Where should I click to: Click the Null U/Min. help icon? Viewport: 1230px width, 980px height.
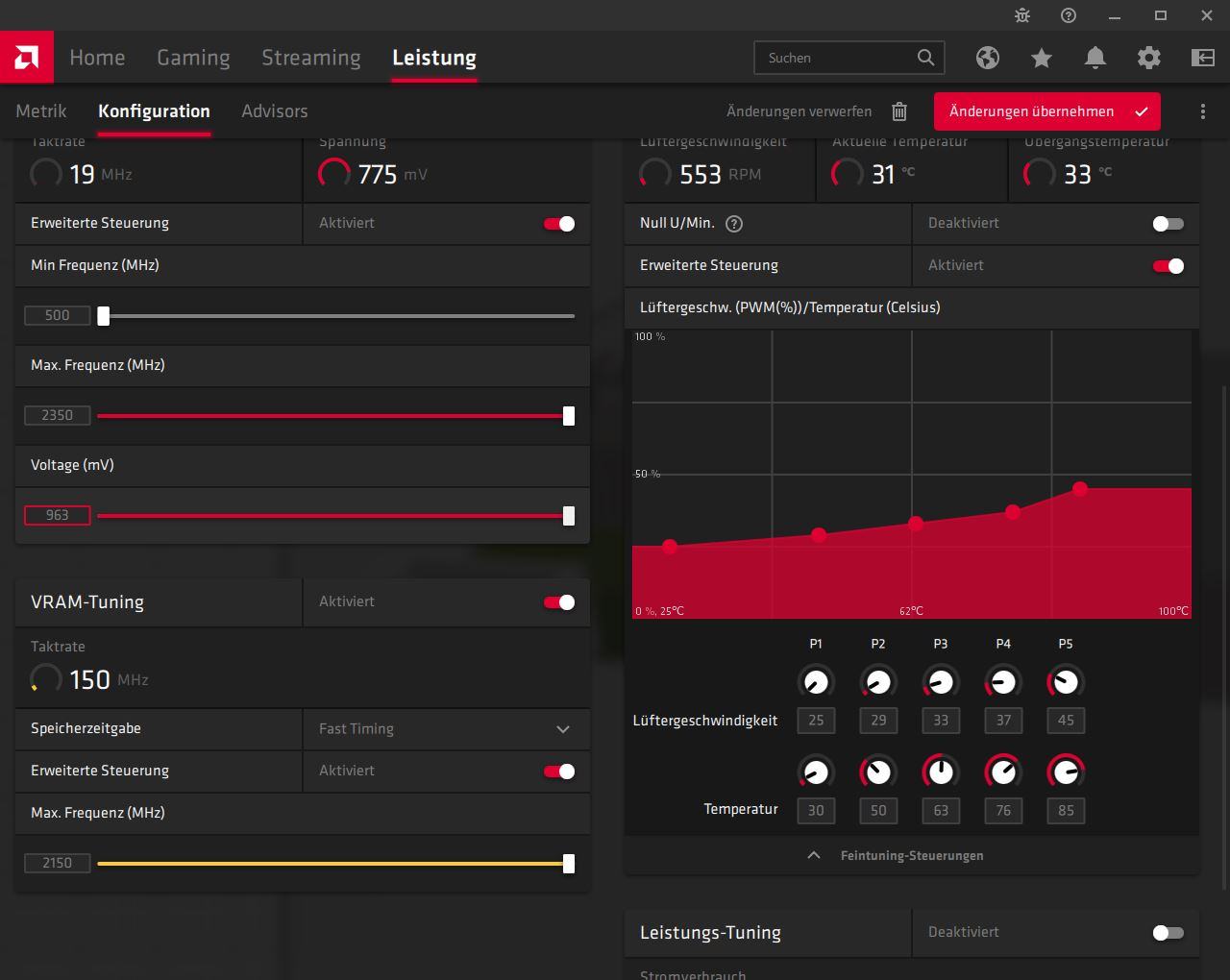coord(734,224)
